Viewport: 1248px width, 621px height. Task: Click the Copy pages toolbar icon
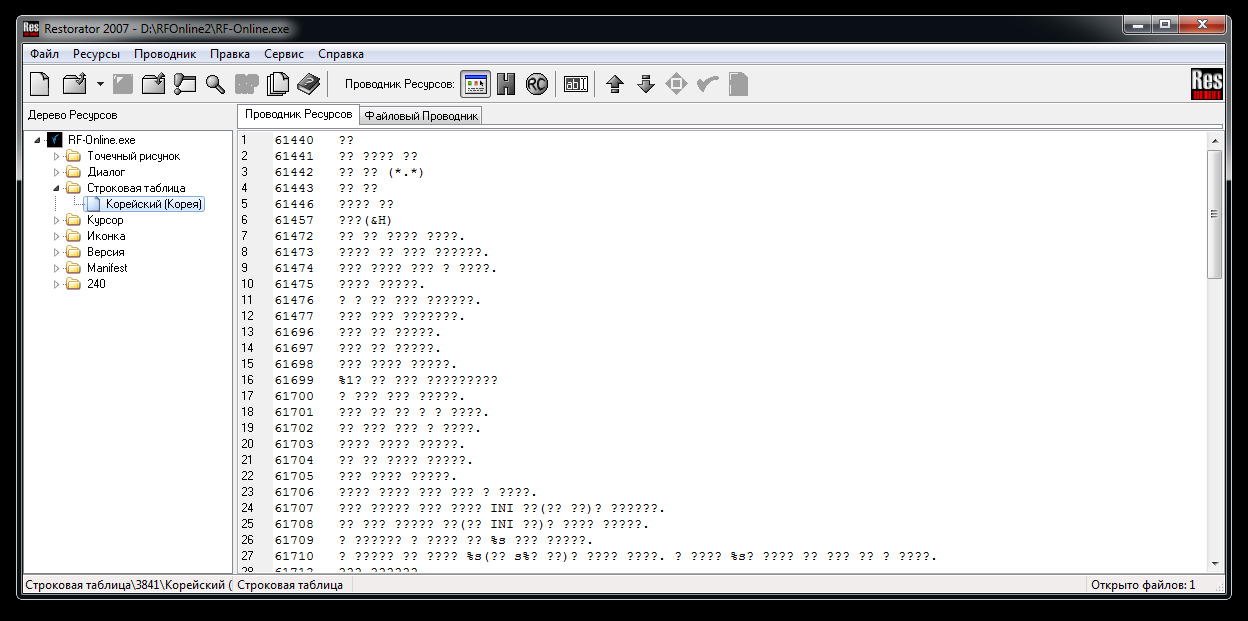pos(278,84)
